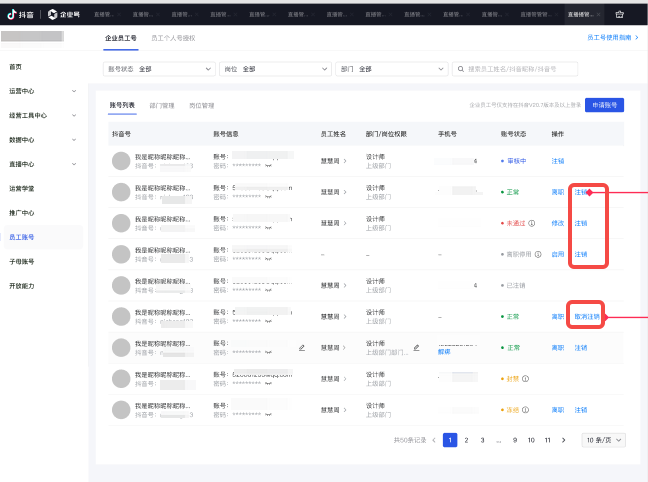Click the info icon next to 冻结
Viewport: 648px width, 482px height.
[x=525, y=410]
